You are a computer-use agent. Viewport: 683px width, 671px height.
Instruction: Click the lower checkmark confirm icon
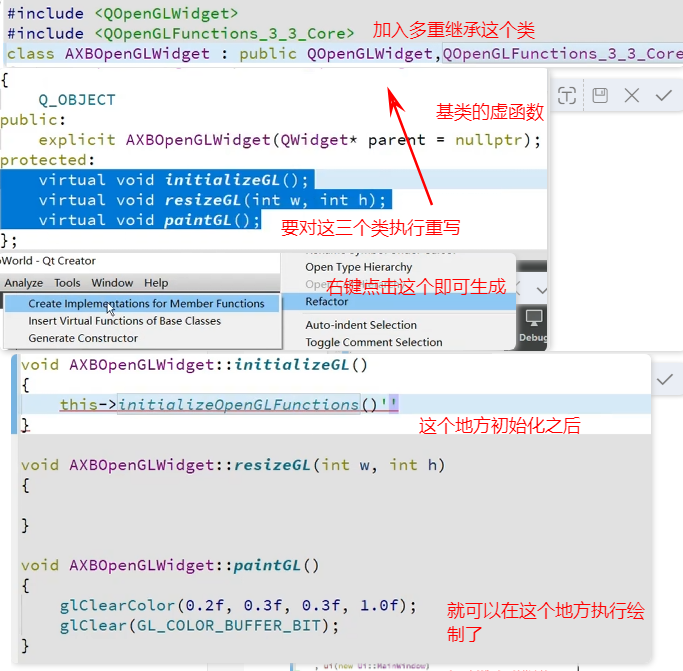click(x=664, y=379)
